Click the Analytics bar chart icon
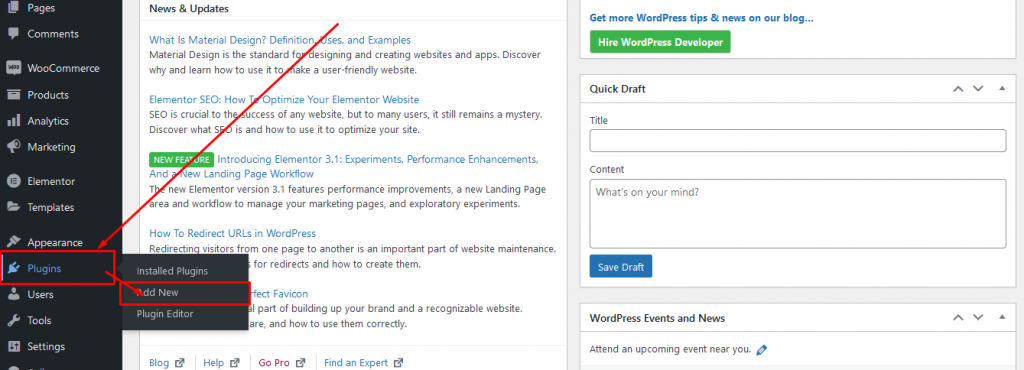 13,121
